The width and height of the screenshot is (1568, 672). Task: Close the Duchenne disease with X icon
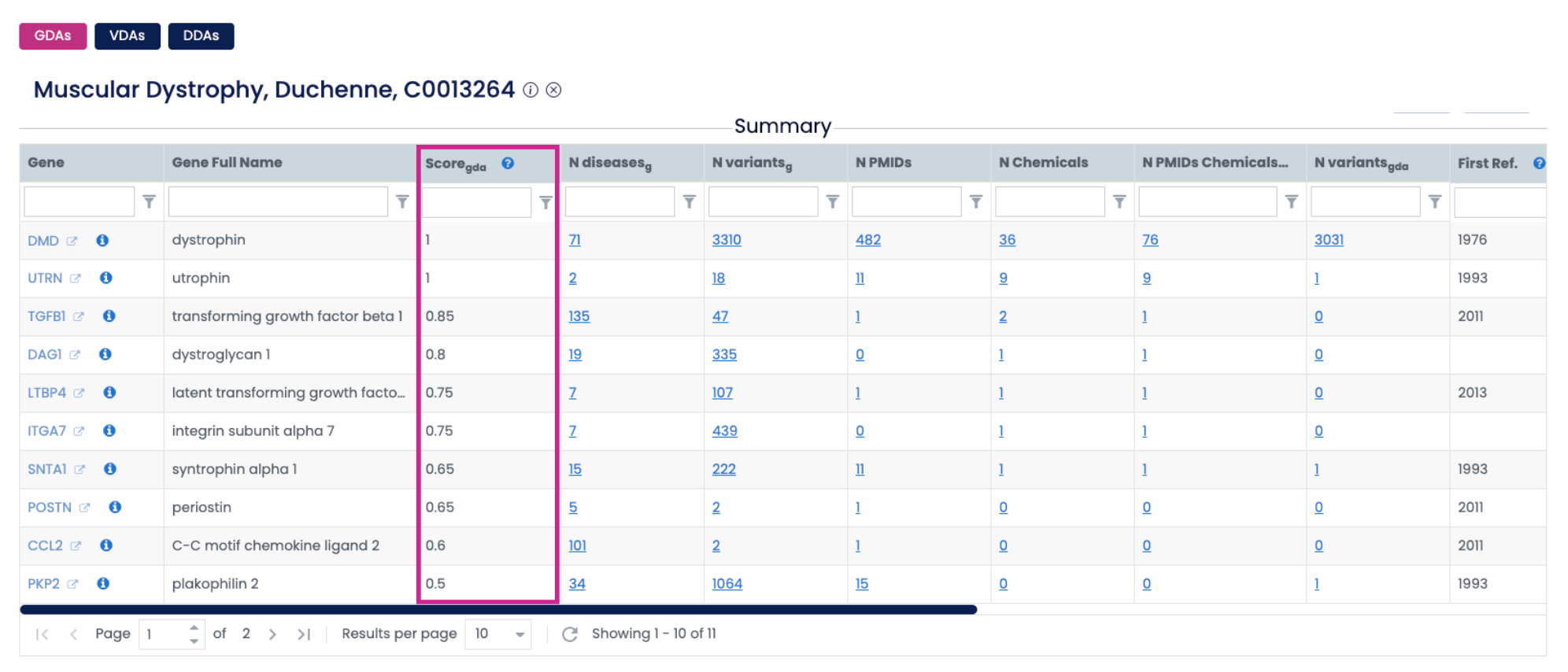[x=554, y=90]
